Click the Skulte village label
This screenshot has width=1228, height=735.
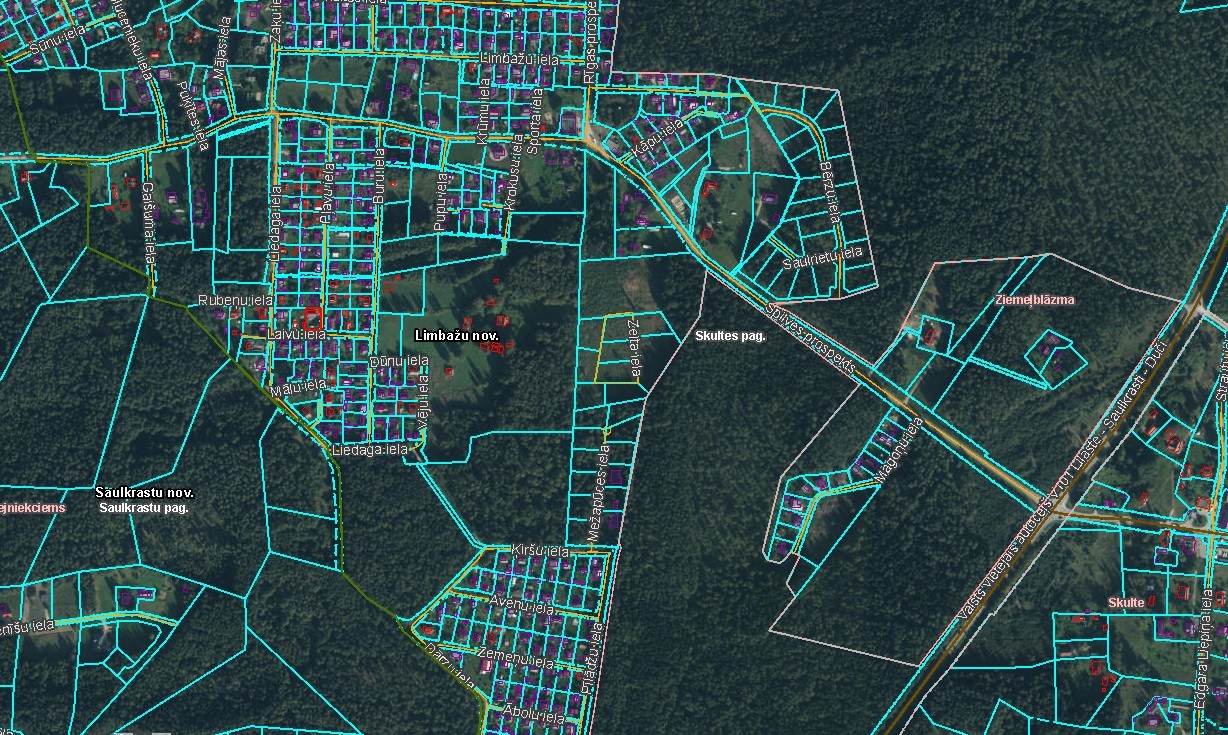click(x=1125, y=603)
